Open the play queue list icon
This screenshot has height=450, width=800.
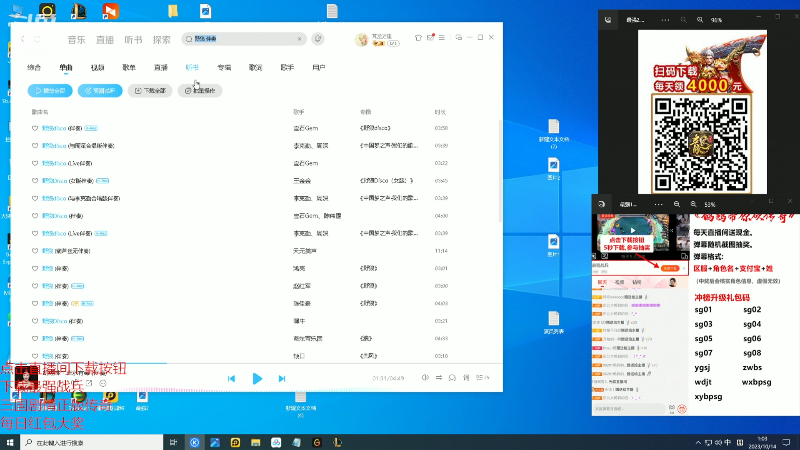click(x=482, y=378)
